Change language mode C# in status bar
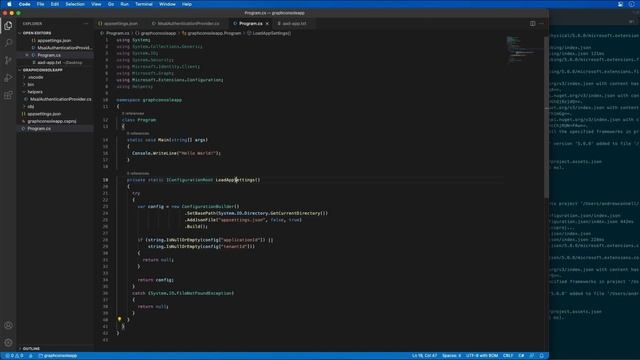Screen dimensions: 640x360 pos(521,356)
